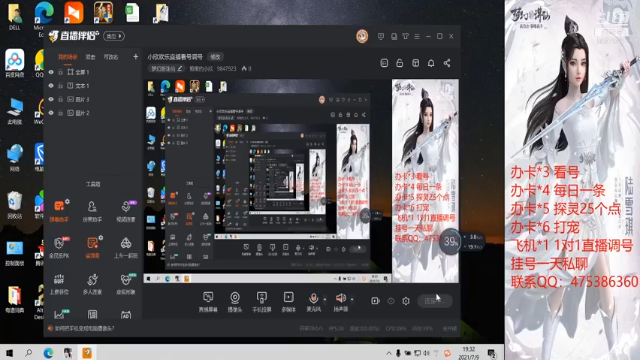Edit the game category tag with the pencil
Screen dimensions: 640x360
[180, 69]
